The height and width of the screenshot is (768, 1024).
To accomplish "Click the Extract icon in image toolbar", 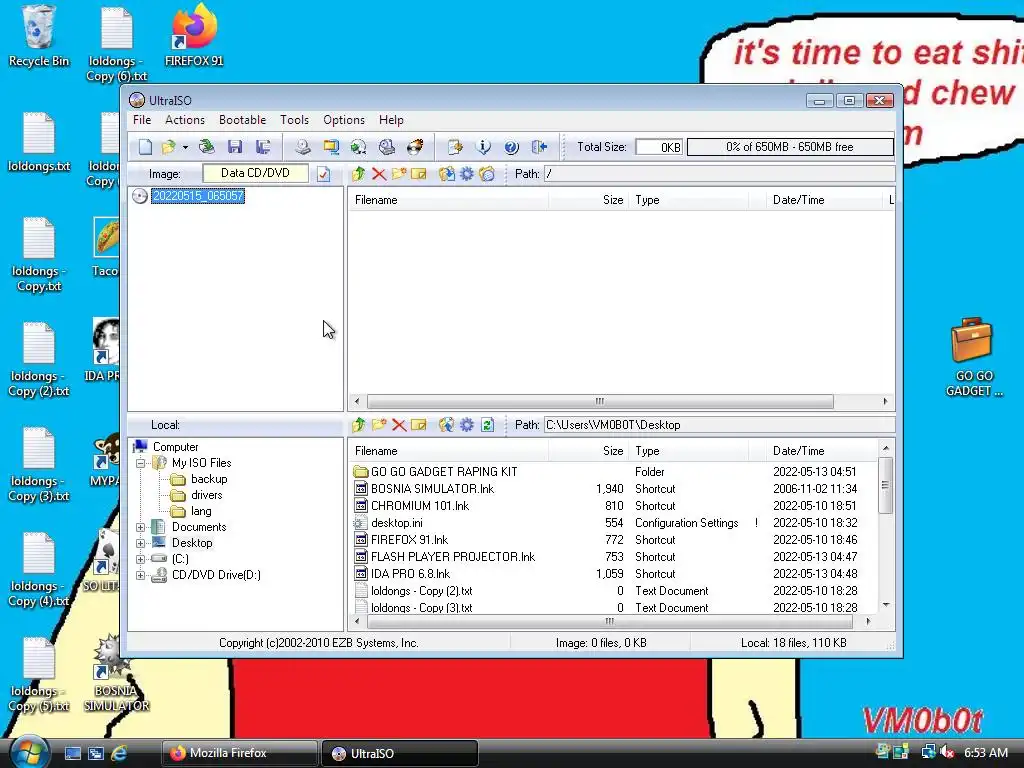I will (x=447, y=174).
